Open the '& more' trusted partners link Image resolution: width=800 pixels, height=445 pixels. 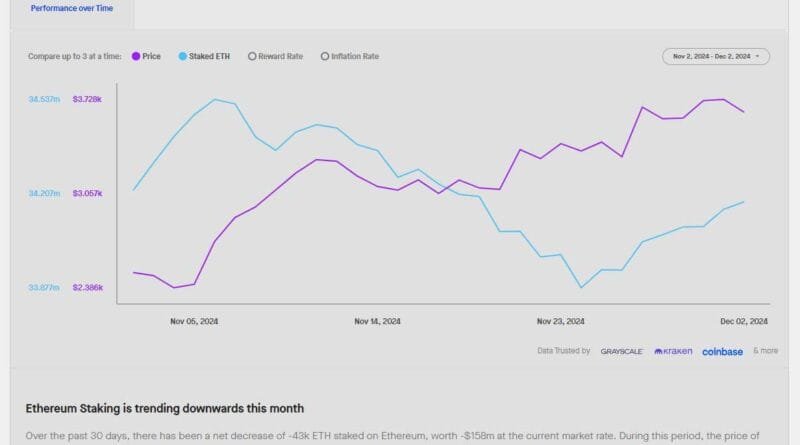click(766, 351)
